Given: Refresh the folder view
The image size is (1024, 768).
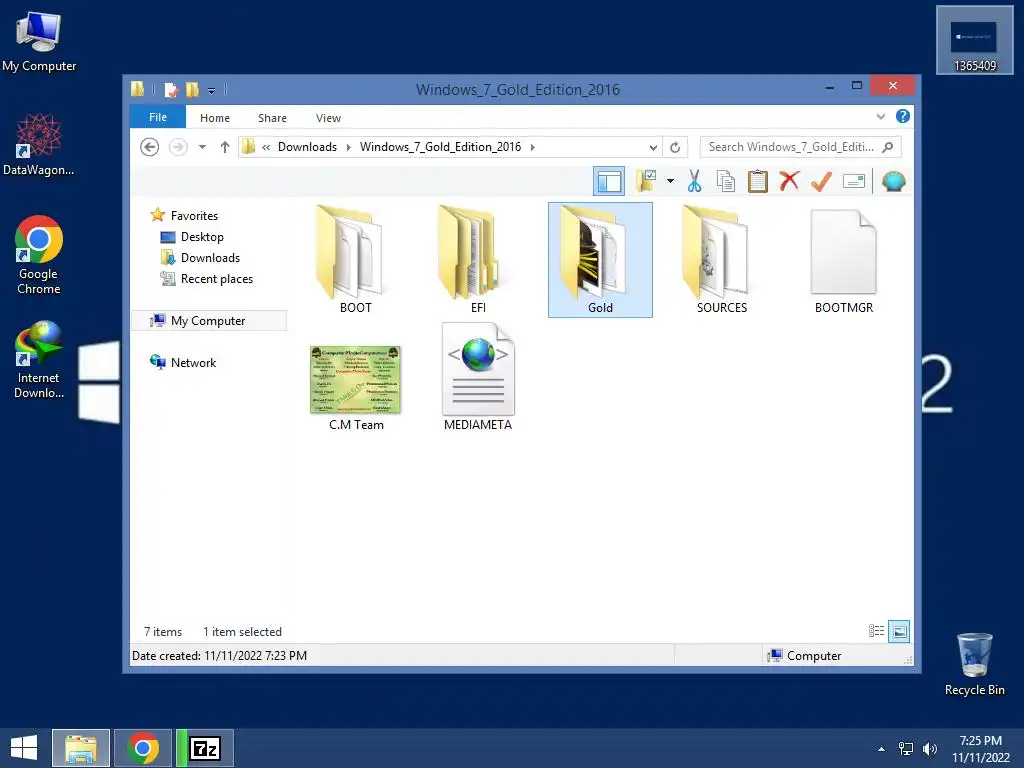Looking at the screenshot, I should click(675, 147).
